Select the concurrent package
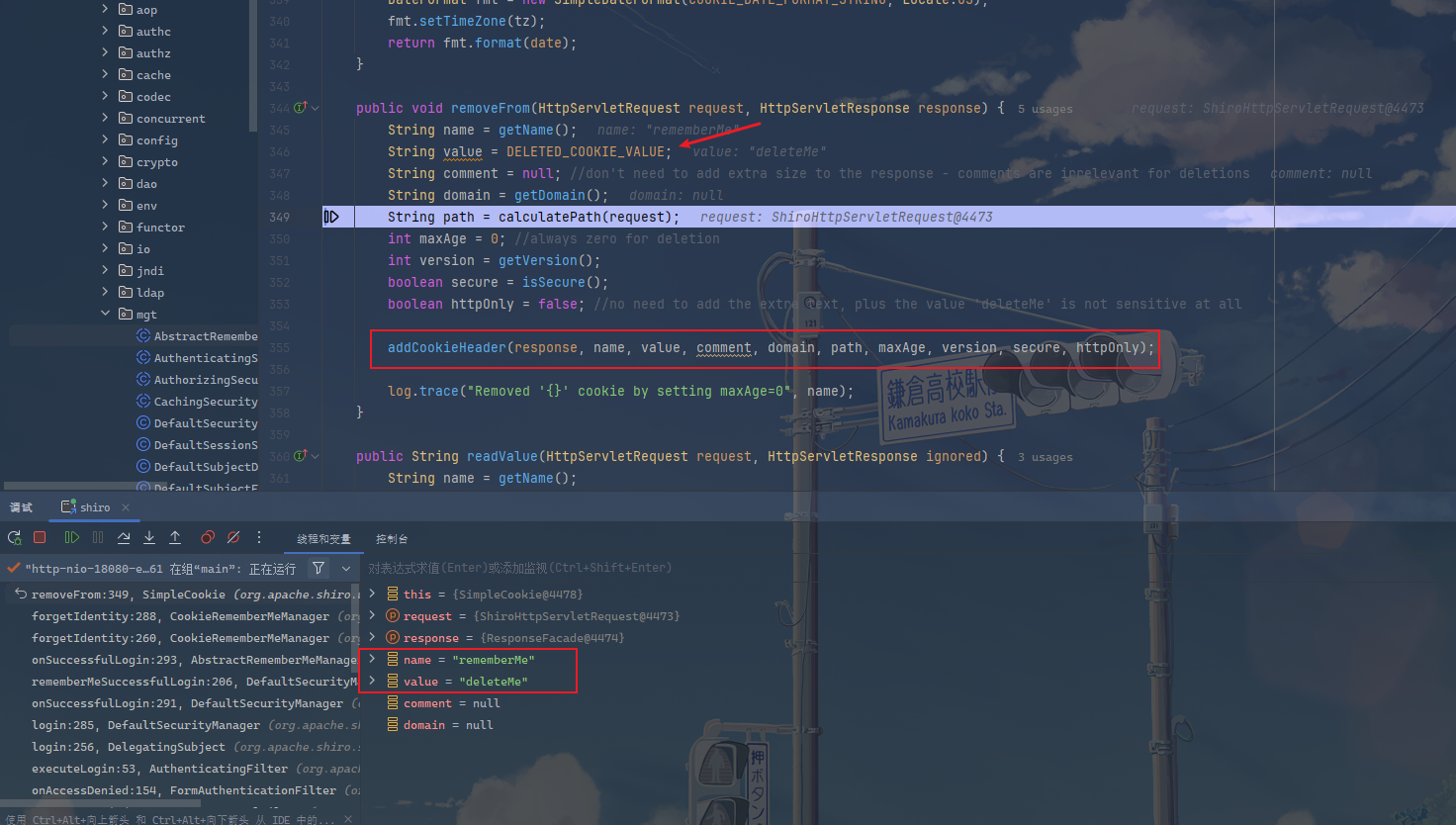The width and height of the screenshot is (1456, 825). [x=170, y=119]
